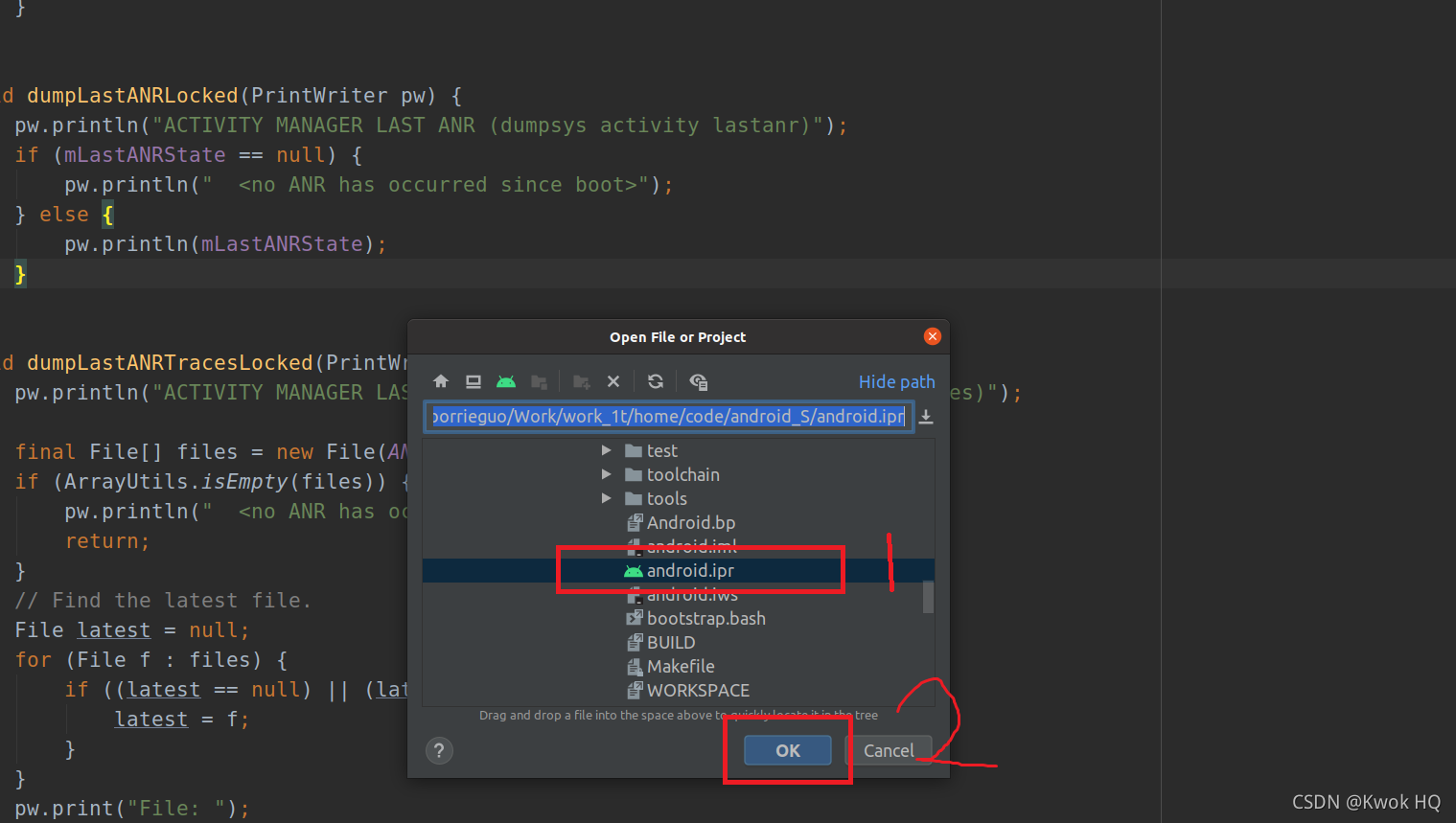
Task: Click the file path input field
Action: (x=668, y=416)
